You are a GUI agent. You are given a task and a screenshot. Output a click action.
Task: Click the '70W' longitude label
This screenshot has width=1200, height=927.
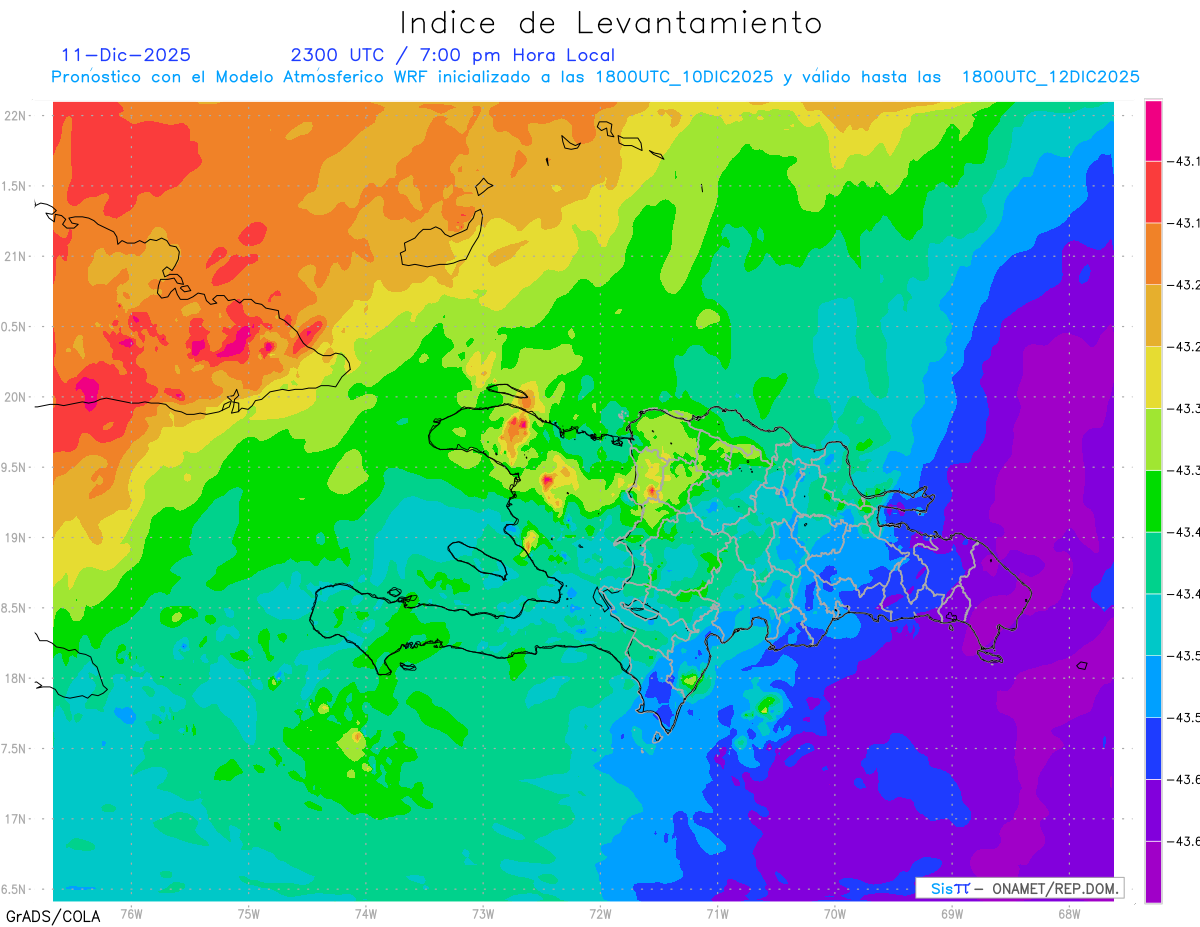click(835, 913)
